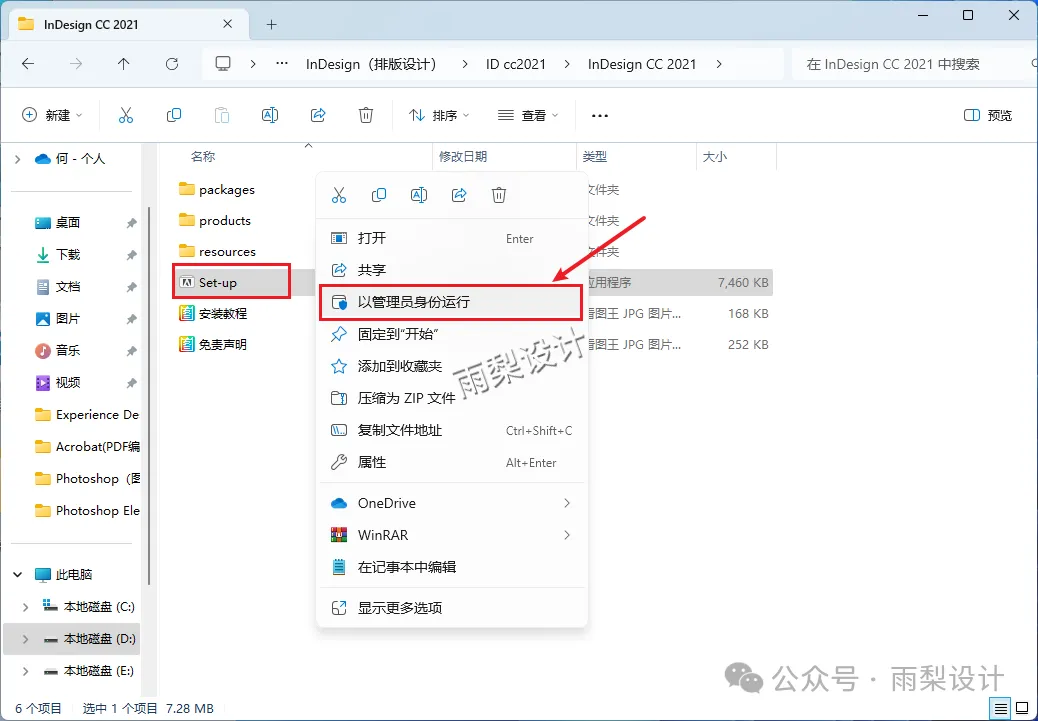Select 共享 in the context menu
Image resolution: width=1038 pixels, height=721 pixels.
(x=452, y=270)
